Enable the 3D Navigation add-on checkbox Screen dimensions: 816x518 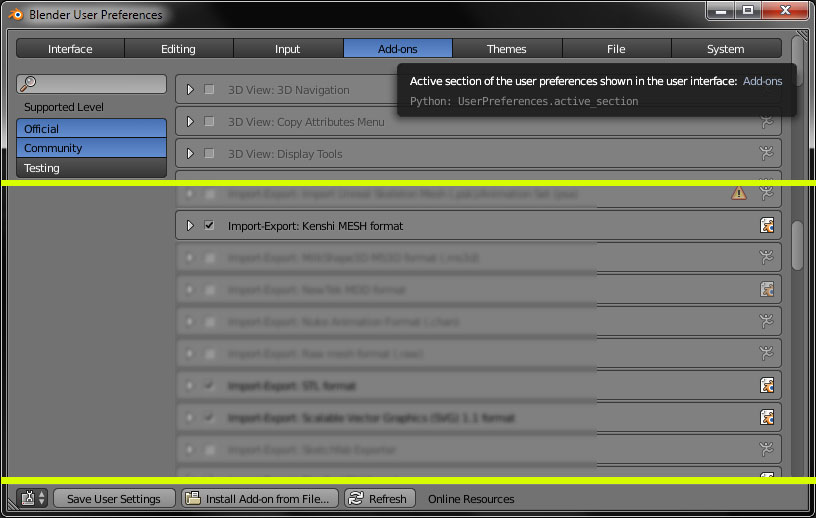(209, 90)
